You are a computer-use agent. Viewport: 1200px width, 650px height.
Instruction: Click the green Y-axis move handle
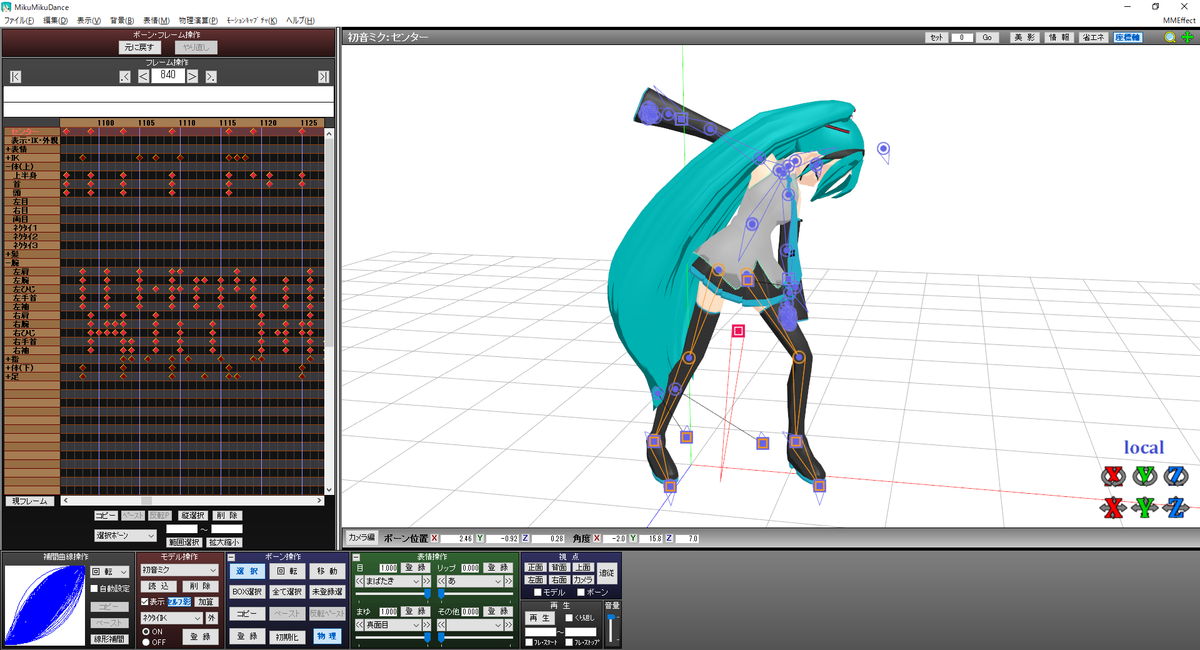click(1145, 507)
